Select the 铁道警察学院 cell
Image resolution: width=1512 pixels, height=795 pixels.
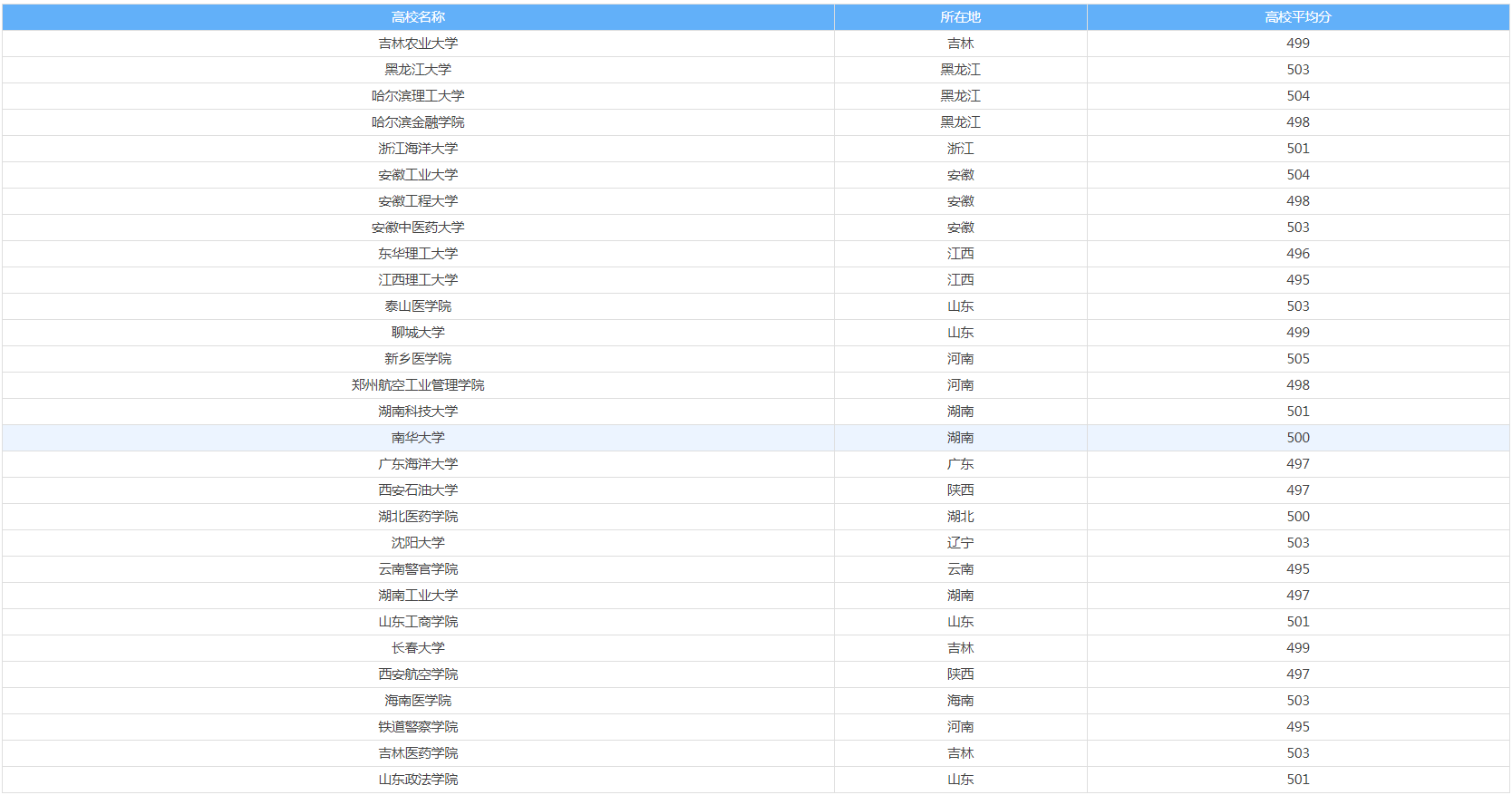coord(418,727)
